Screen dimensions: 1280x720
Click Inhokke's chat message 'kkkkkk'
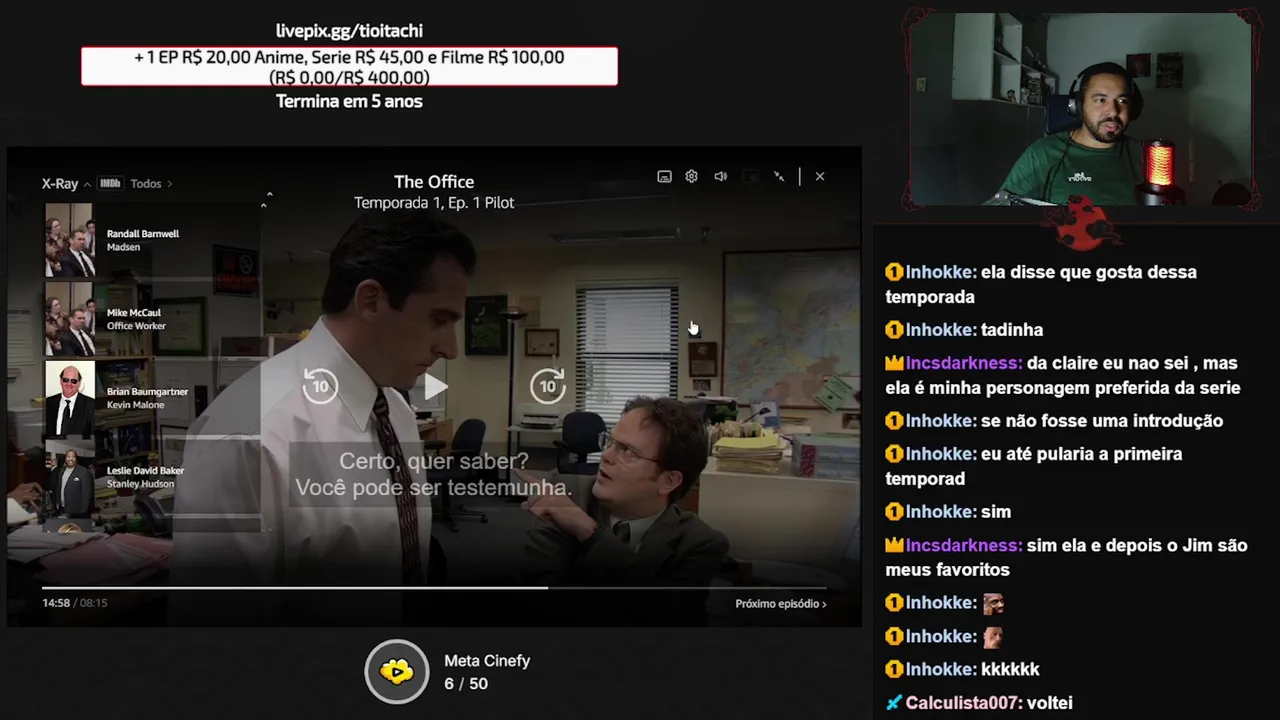1010,669
